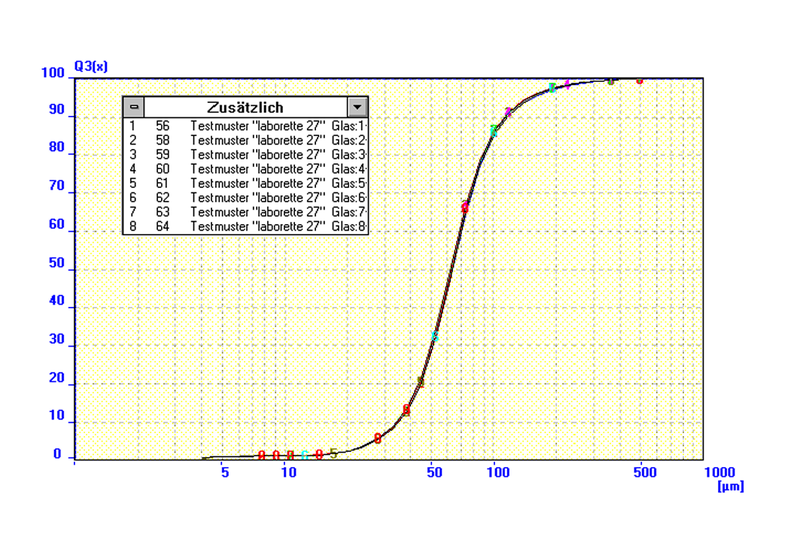The image size is (800, 549).
Task: Select legend entry 1 with Glas:1
Action: [247, 127]
